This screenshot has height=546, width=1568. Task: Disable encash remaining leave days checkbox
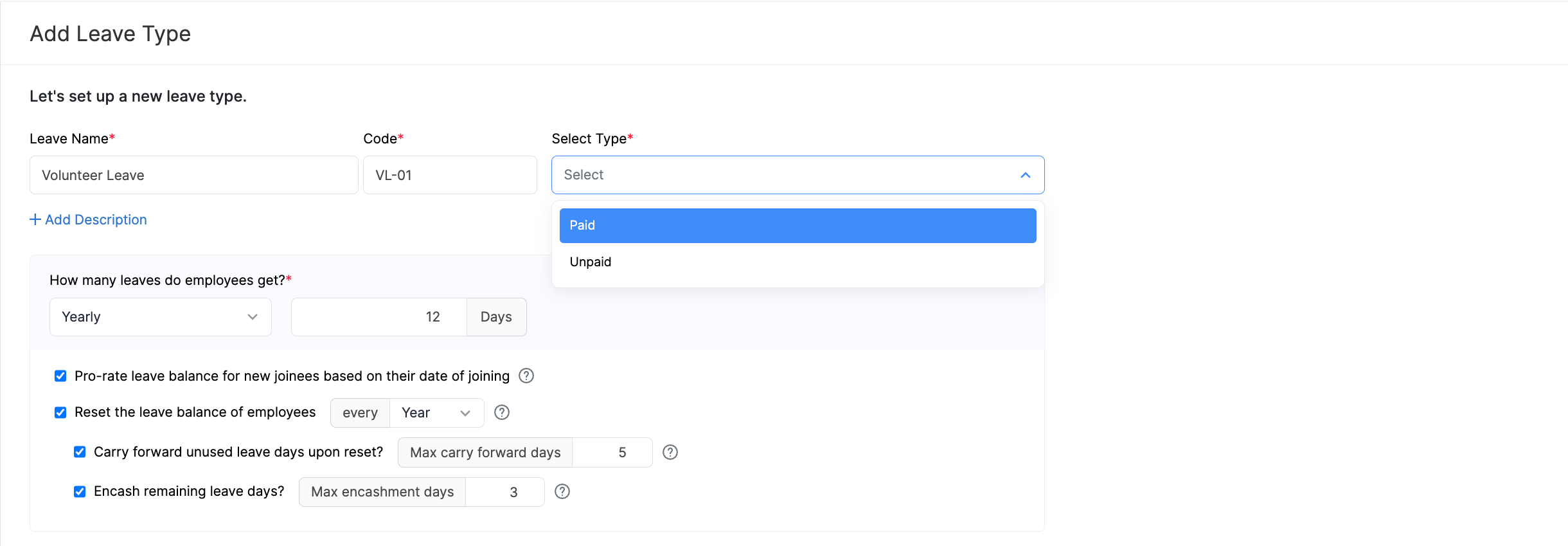coord(80,492)
